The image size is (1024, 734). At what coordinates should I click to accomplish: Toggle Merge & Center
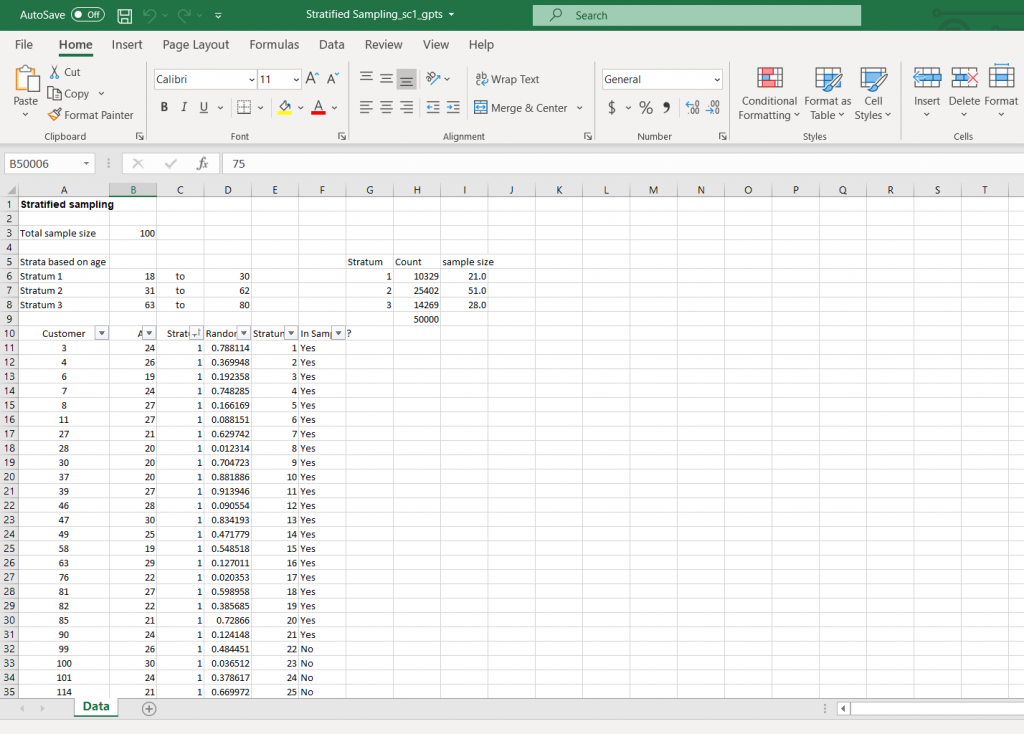point(520,108)
